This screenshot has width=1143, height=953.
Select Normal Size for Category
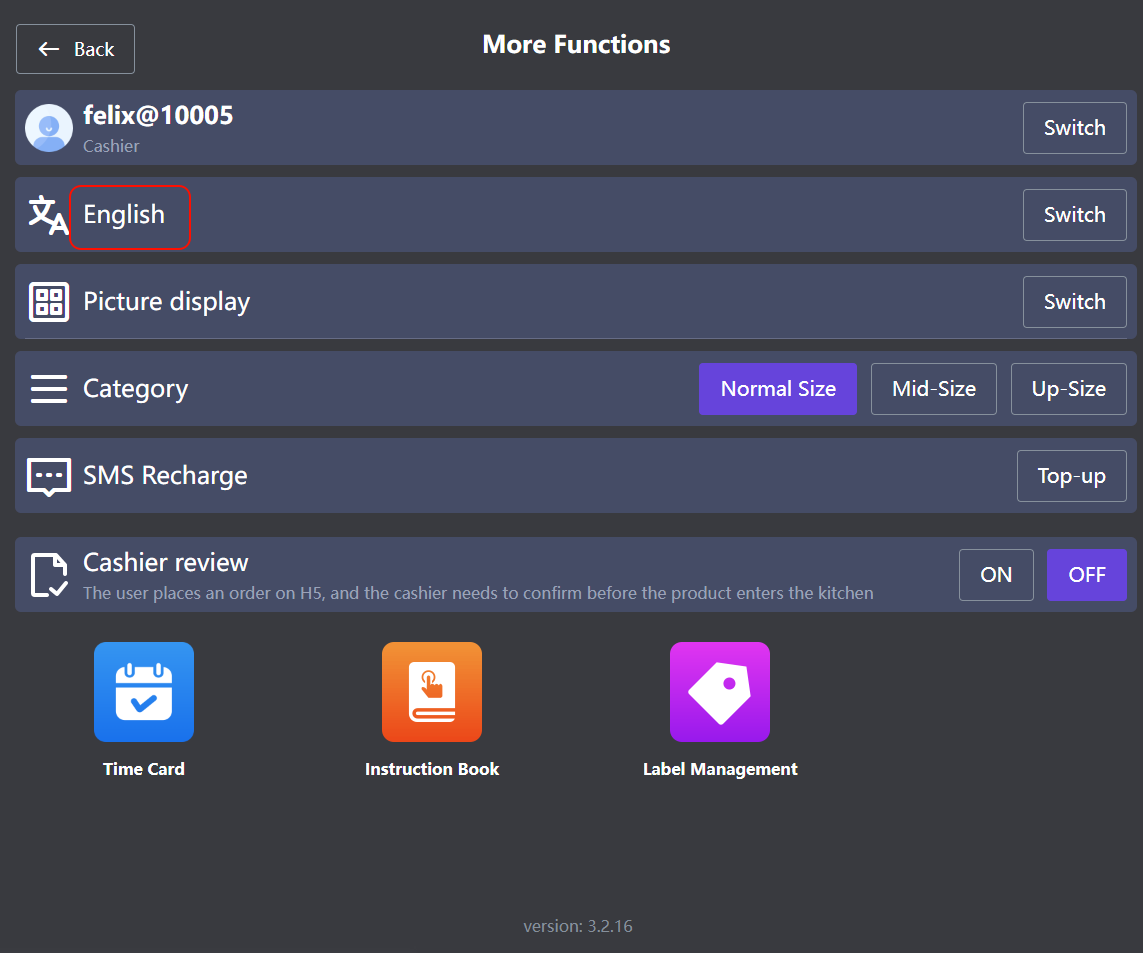[778, 389]
